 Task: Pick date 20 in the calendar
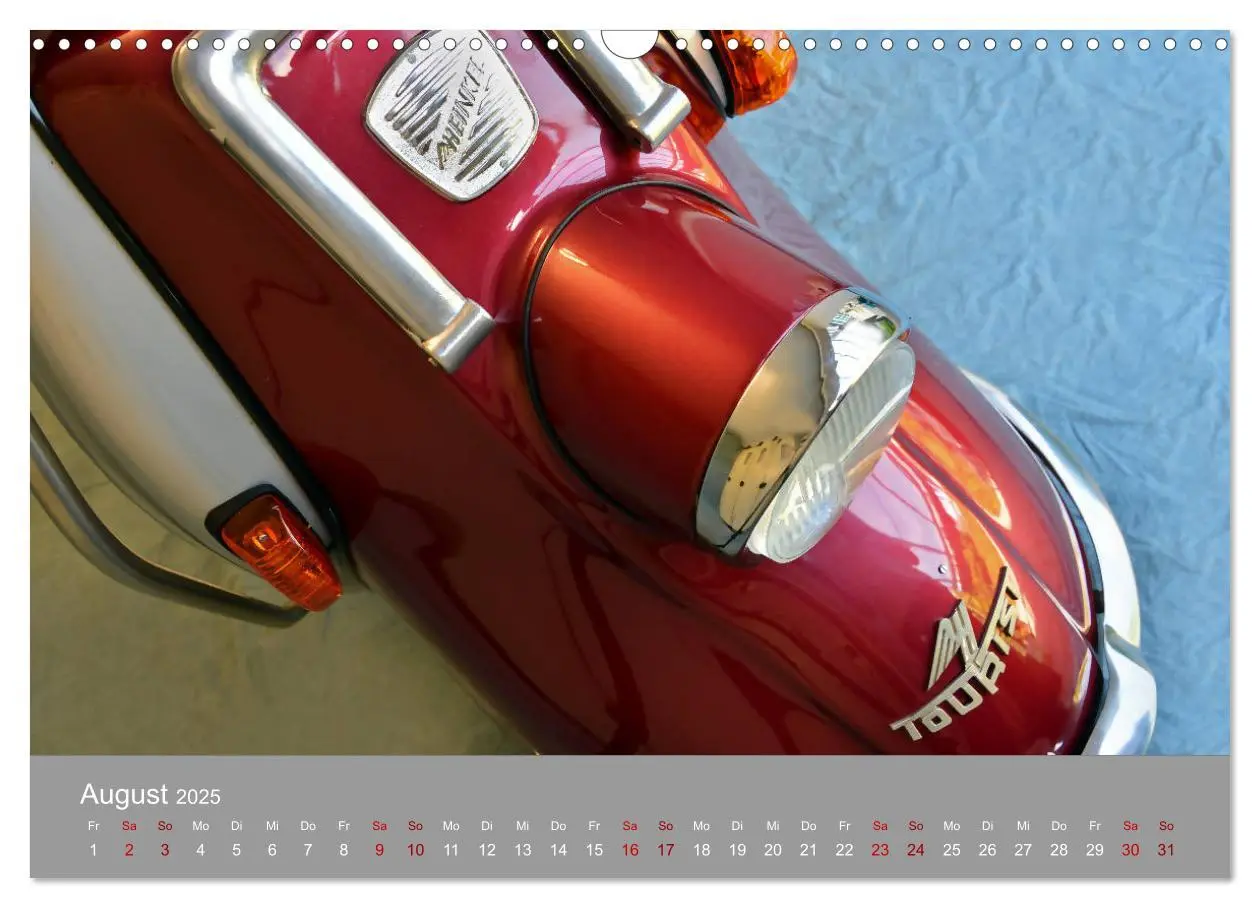coord(773,850)
